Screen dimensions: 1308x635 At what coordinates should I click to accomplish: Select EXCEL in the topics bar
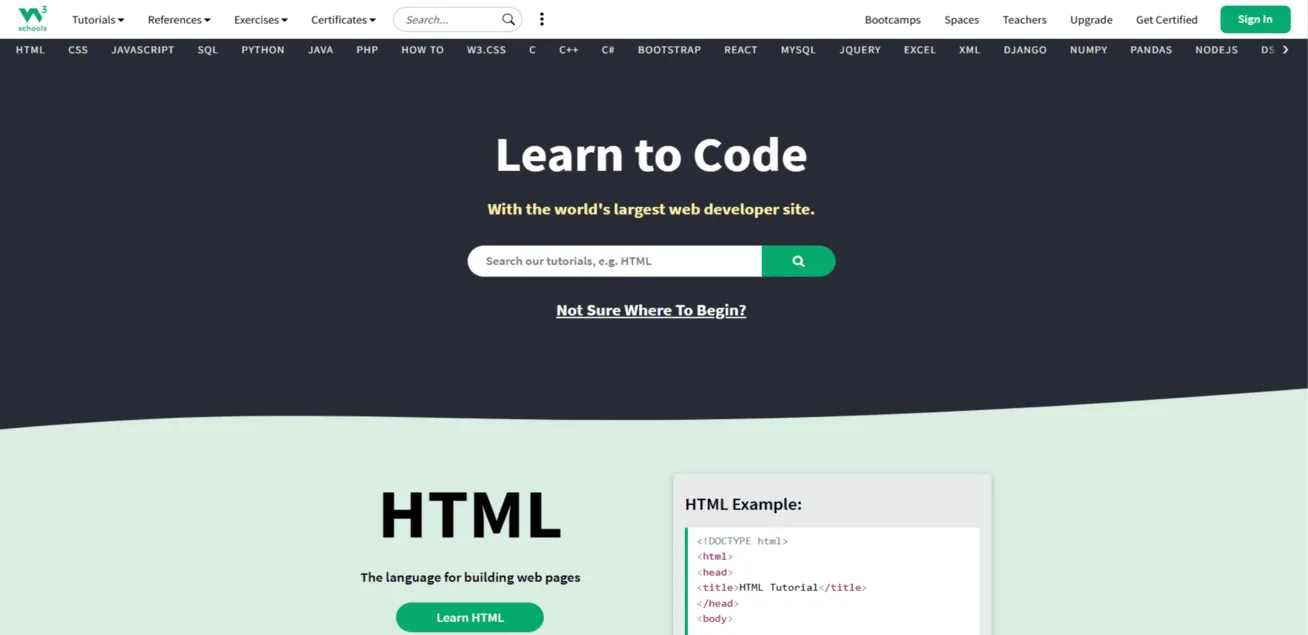point(920,50)
